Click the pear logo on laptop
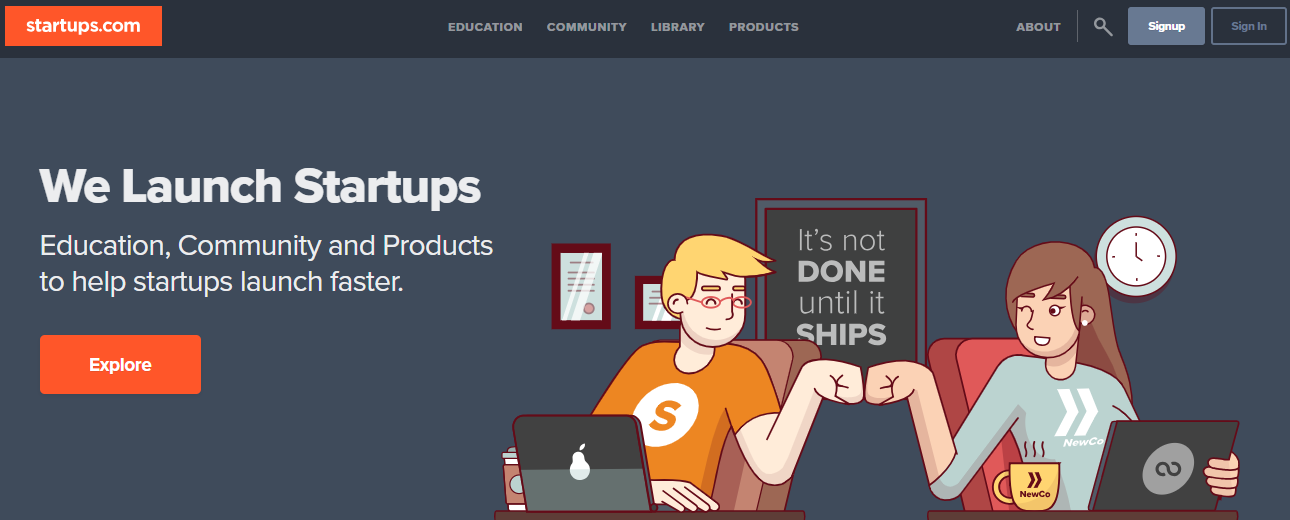1290x520 pixels. click(x=578, y=462)
